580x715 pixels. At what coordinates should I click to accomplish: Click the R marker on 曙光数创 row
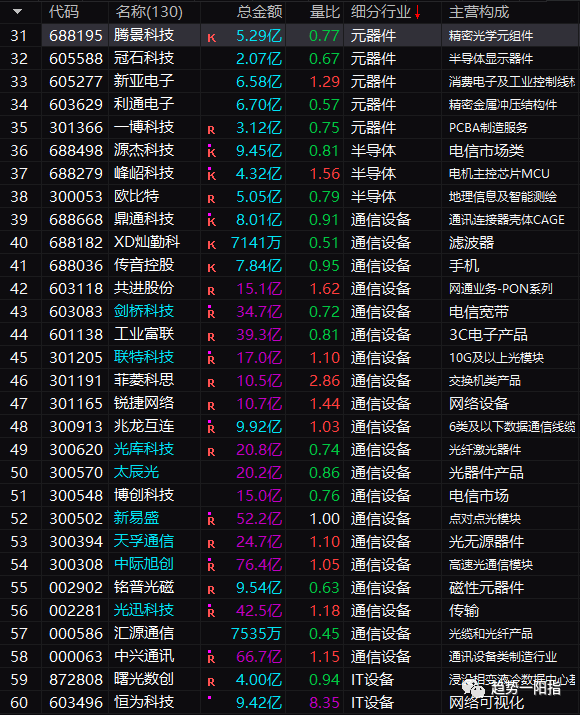(x=211, y=682)
